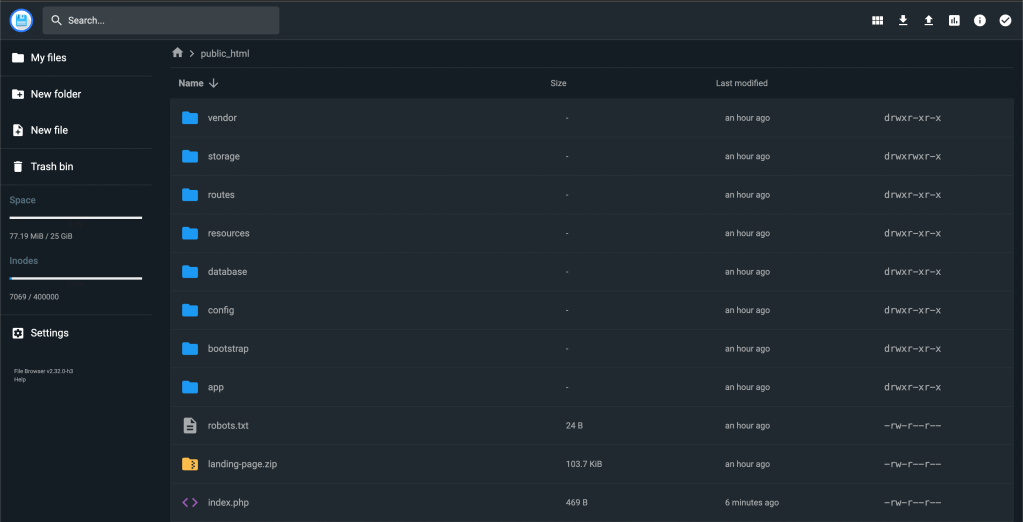Click the upload icon in top toolbar
Image resolution: width=1023 pixels, height=522 pixels.
coord(928,20)
